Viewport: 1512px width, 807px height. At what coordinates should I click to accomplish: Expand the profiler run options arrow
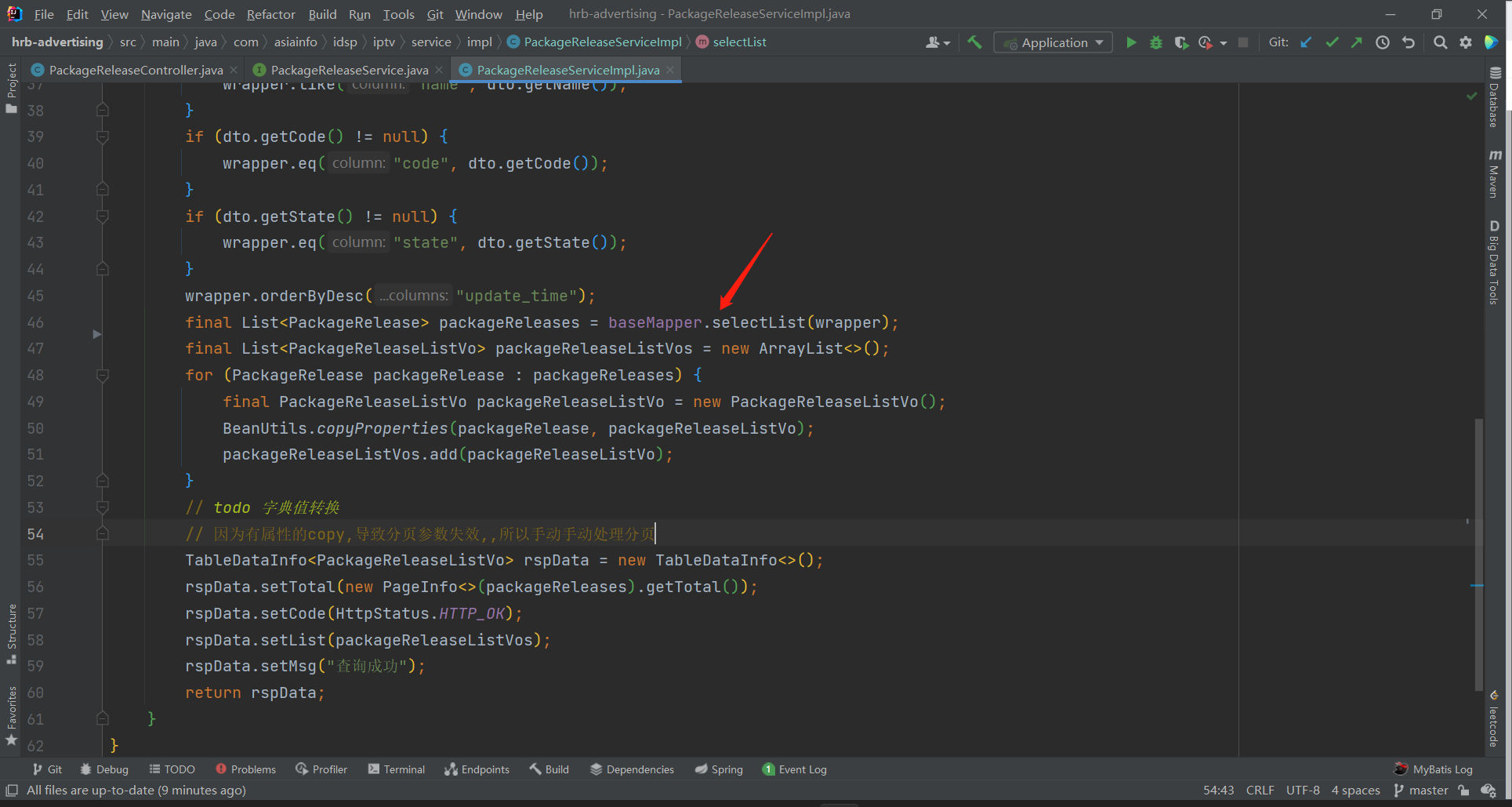click(1224, 43)
